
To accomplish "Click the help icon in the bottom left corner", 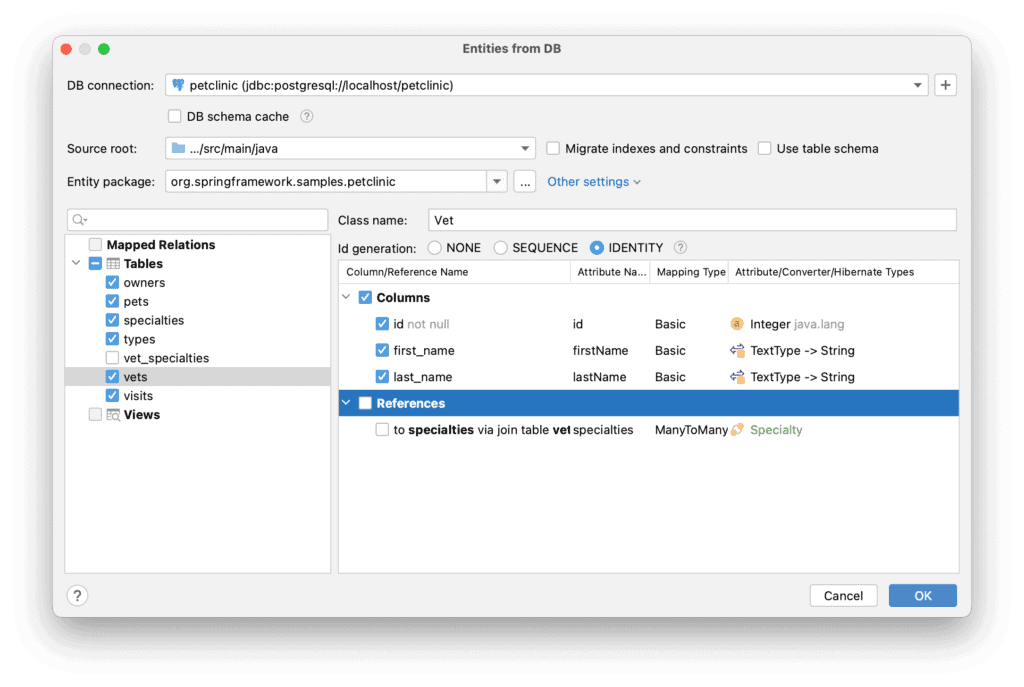I will (x=77, y=595).
